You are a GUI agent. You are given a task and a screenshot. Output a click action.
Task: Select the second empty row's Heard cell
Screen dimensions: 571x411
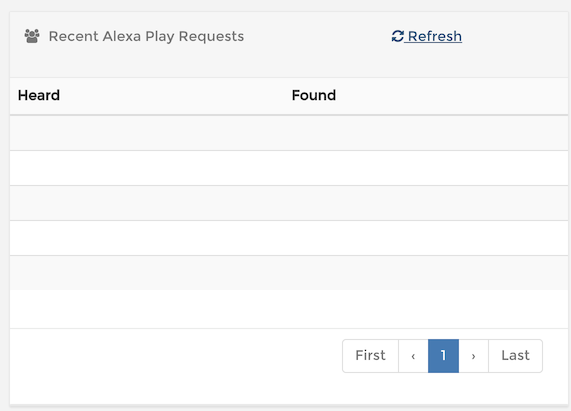coord(147,168)
